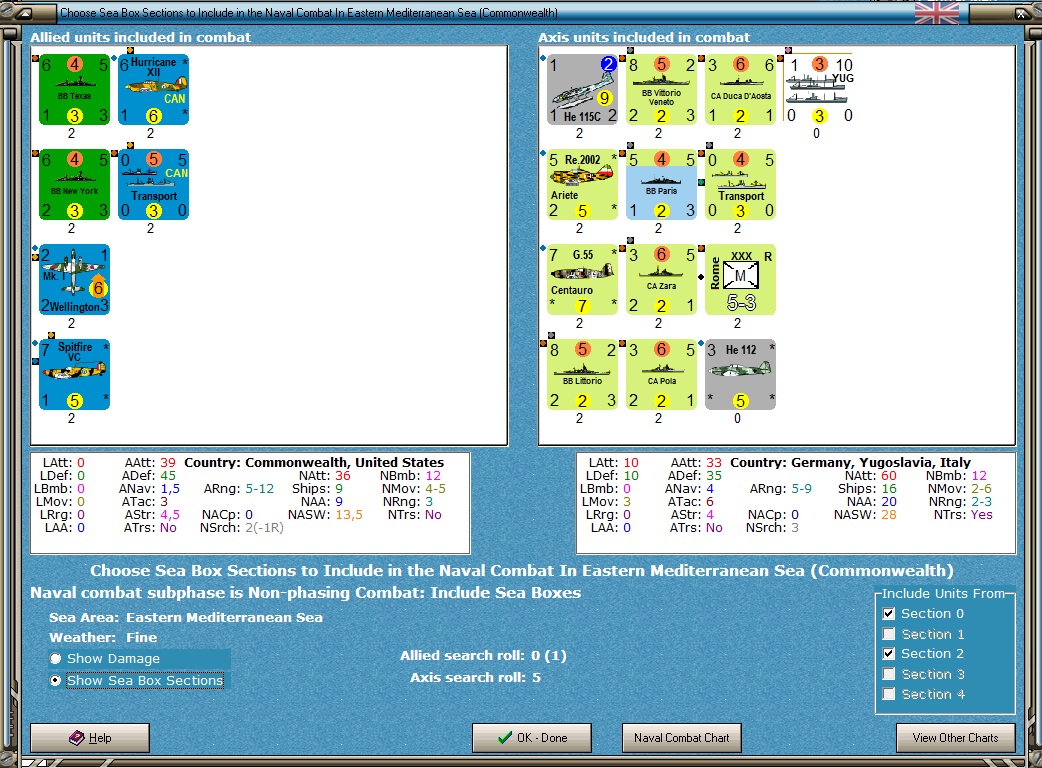Enable the Section 4 checkbox
Screen dimensions: 1042x768
coord(888,694)
